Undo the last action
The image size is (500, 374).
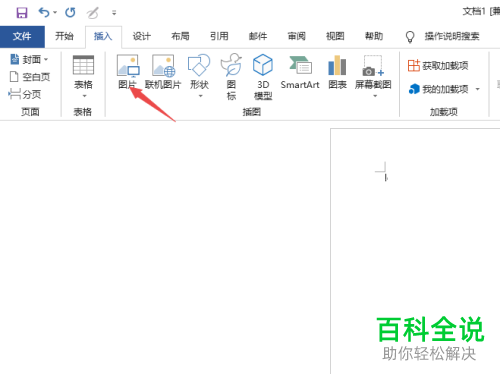44,13
